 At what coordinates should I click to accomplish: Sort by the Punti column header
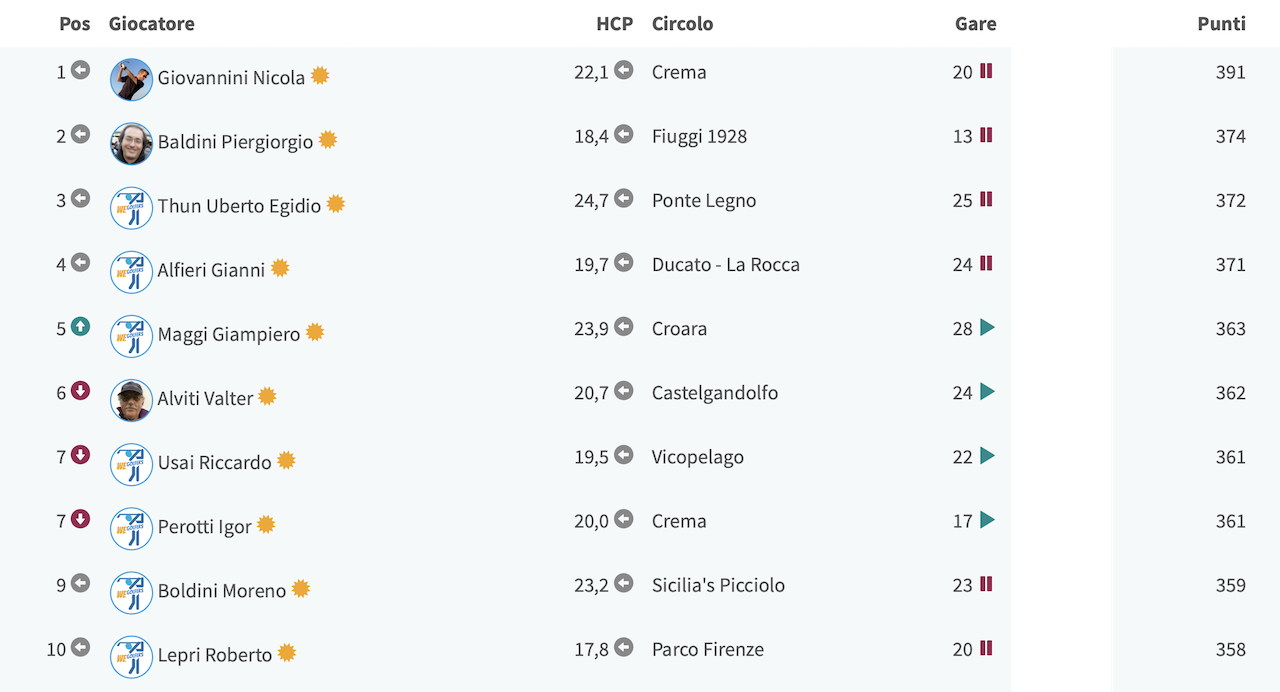(1221, 23)
